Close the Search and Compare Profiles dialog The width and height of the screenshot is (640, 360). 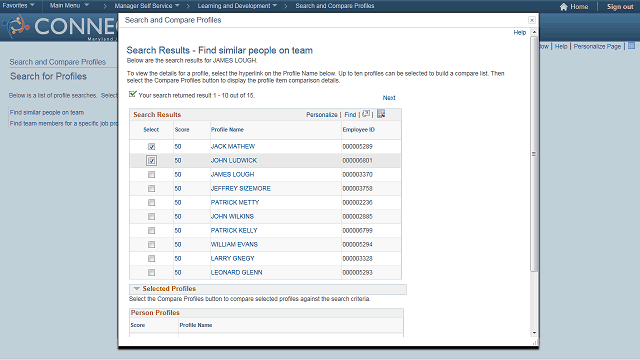(x=532, y=20)
